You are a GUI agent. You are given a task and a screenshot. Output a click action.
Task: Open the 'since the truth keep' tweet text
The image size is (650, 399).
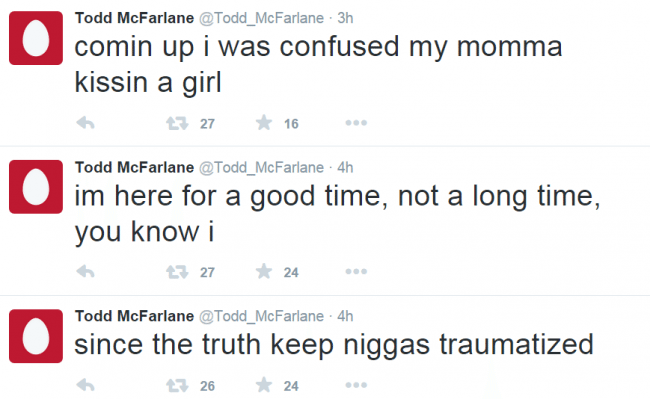(334, 345)
